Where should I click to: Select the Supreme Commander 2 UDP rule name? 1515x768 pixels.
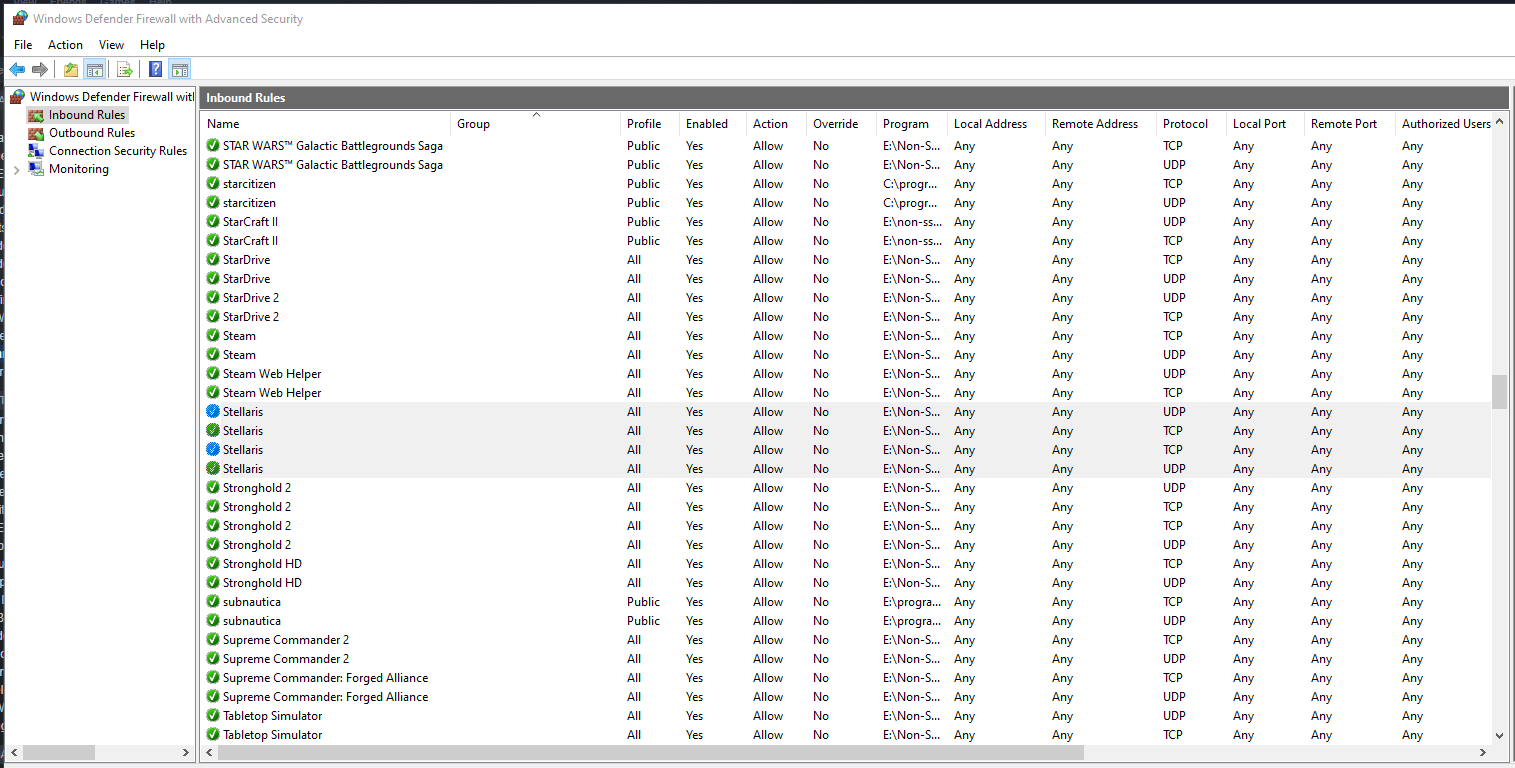point(286,659)
